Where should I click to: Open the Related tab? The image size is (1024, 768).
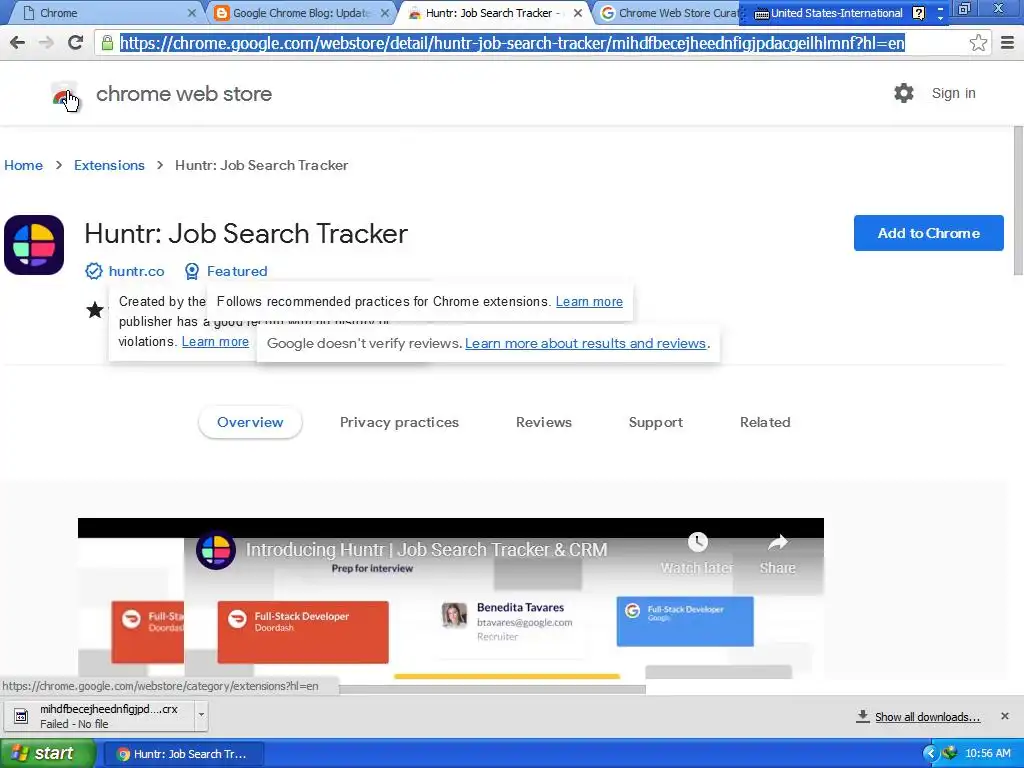coord(765,423)
